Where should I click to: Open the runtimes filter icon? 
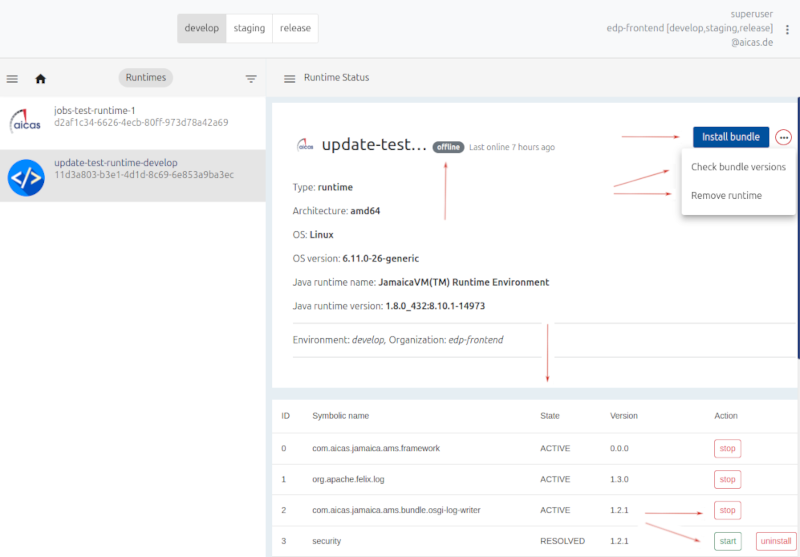tap(251, 78)
